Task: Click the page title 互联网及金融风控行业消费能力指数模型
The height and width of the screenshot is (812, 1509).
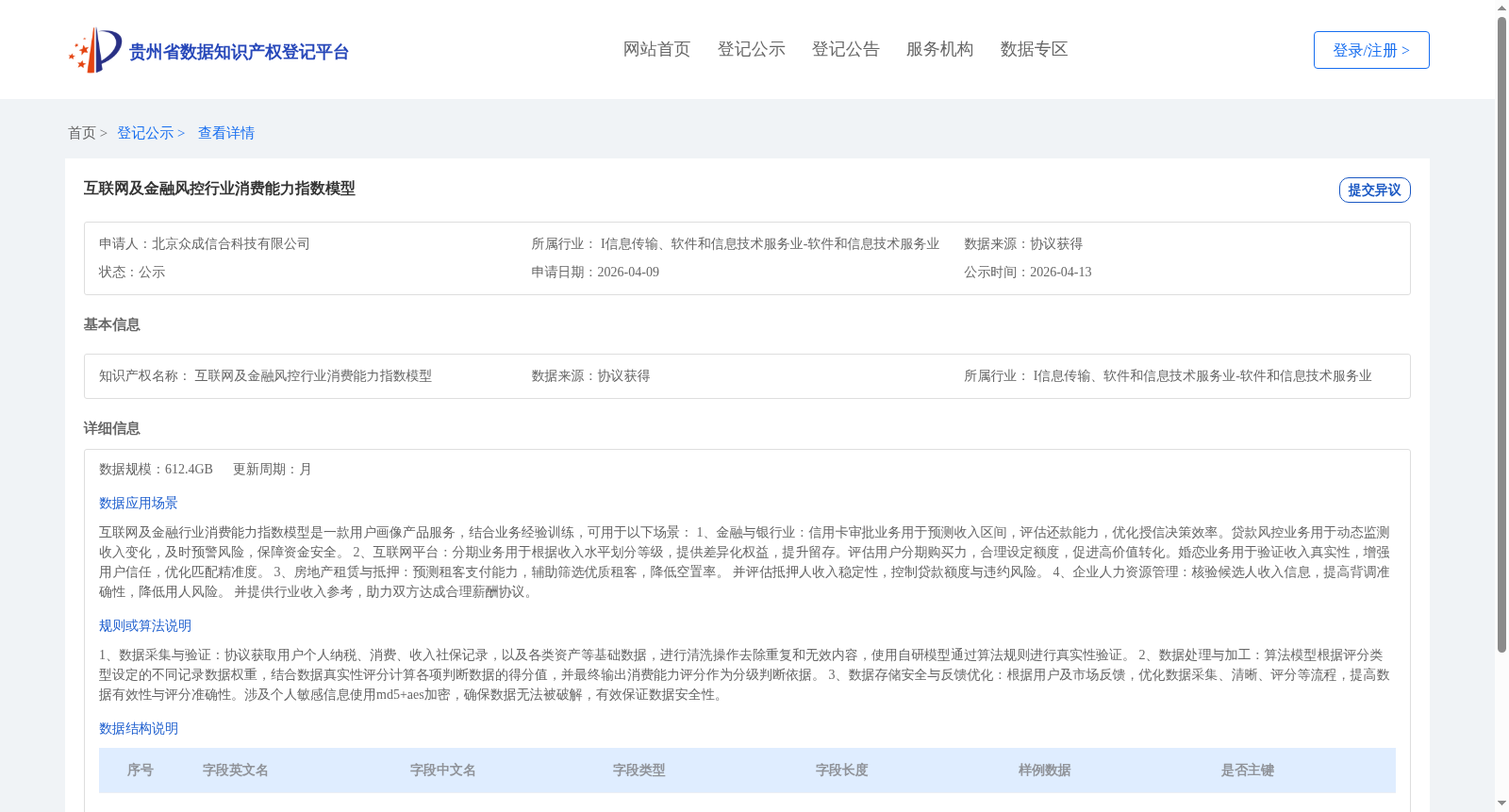Action: (219, 189)
